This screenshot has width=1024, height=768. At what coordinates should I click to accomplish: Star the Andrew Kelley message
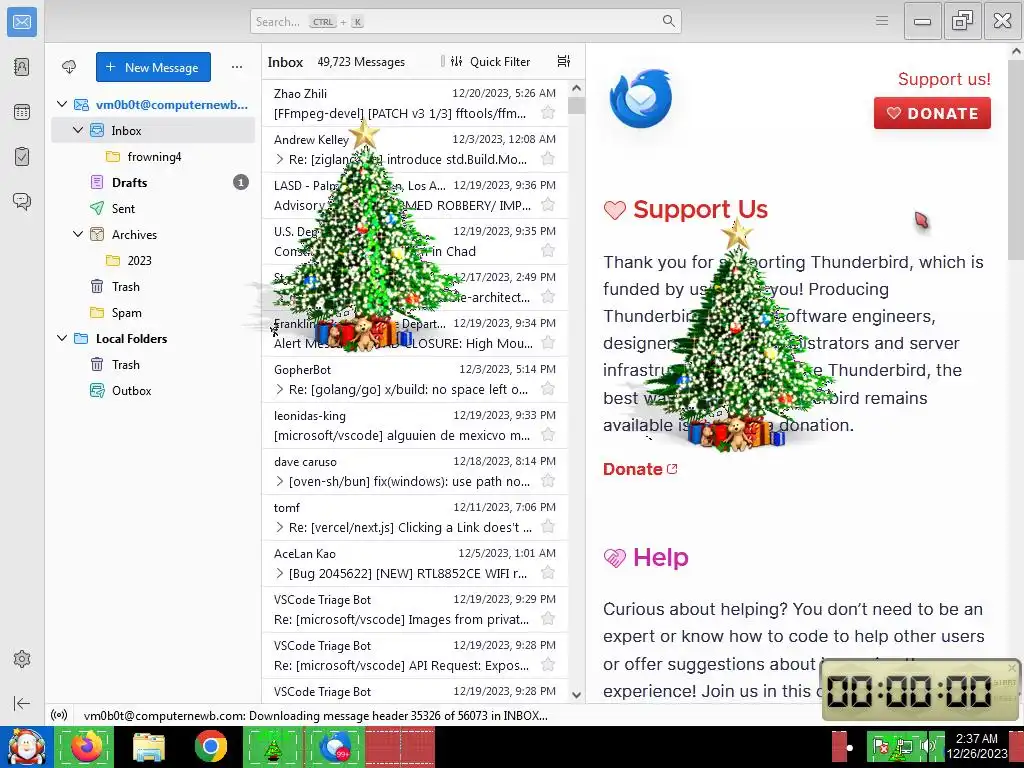548,159
